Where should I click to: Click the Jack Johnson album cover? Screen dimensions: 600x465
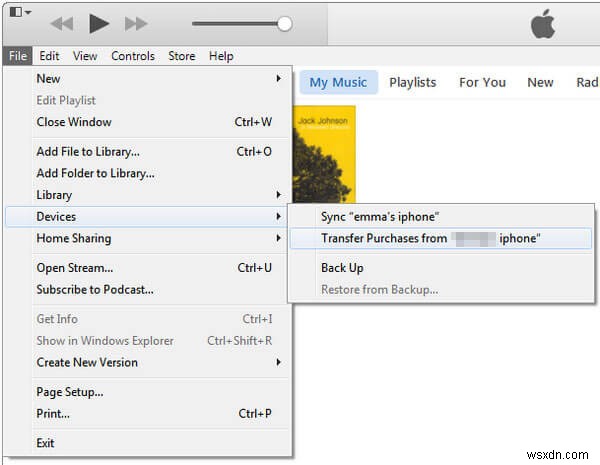(324, 154)
